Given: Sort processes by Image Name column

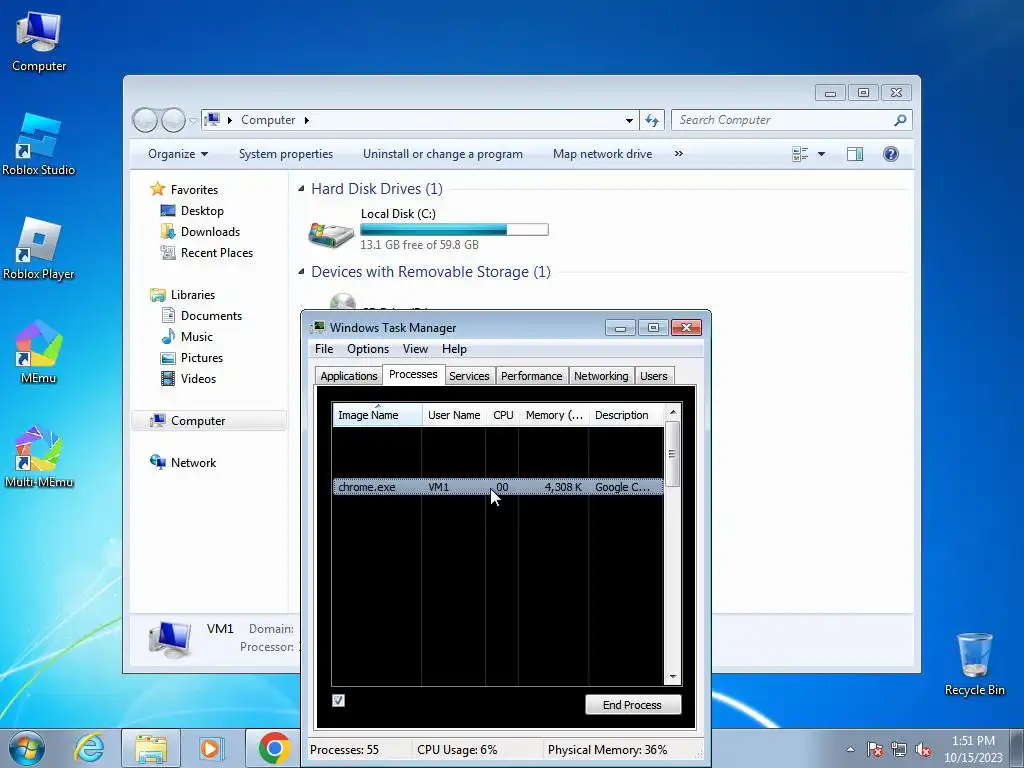Looking at the screenshot, I should [377, 415].
